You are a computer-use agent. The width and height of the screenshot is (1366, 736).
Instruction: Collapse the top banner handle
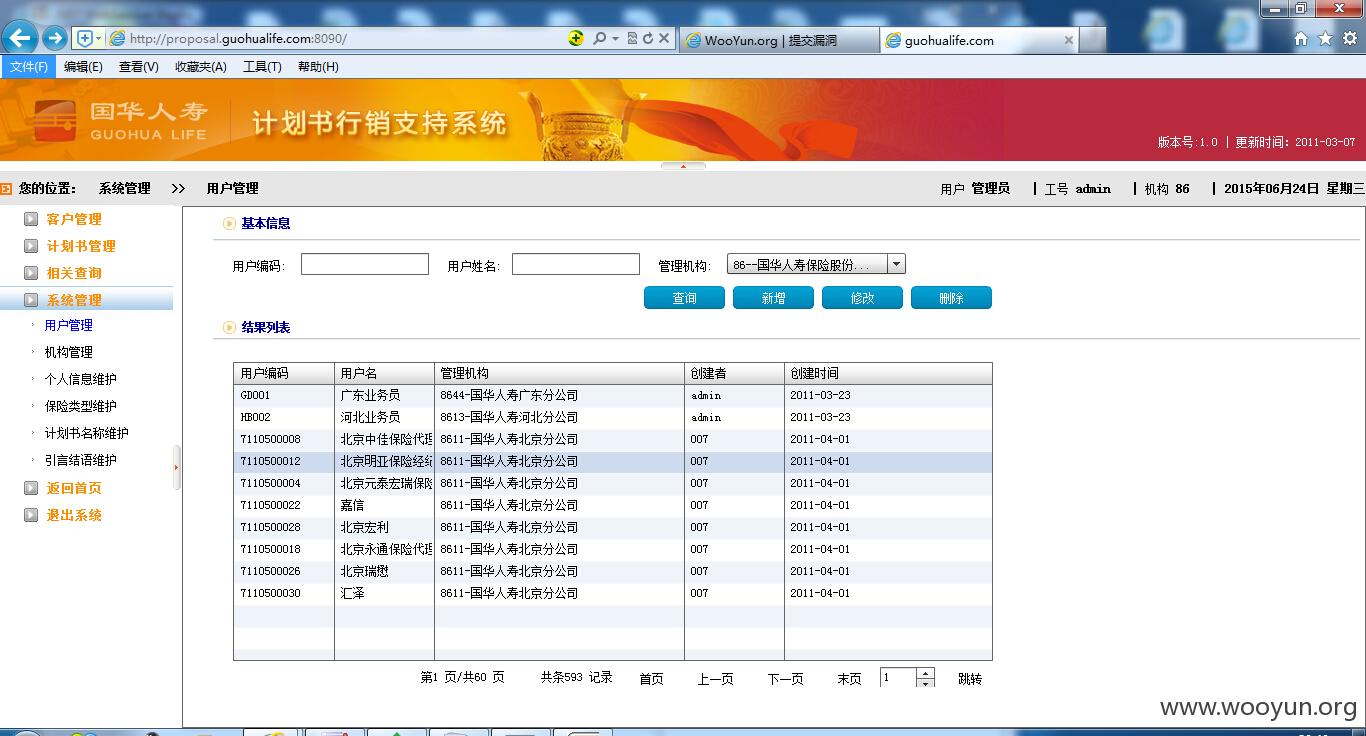[x=683, y=166]
